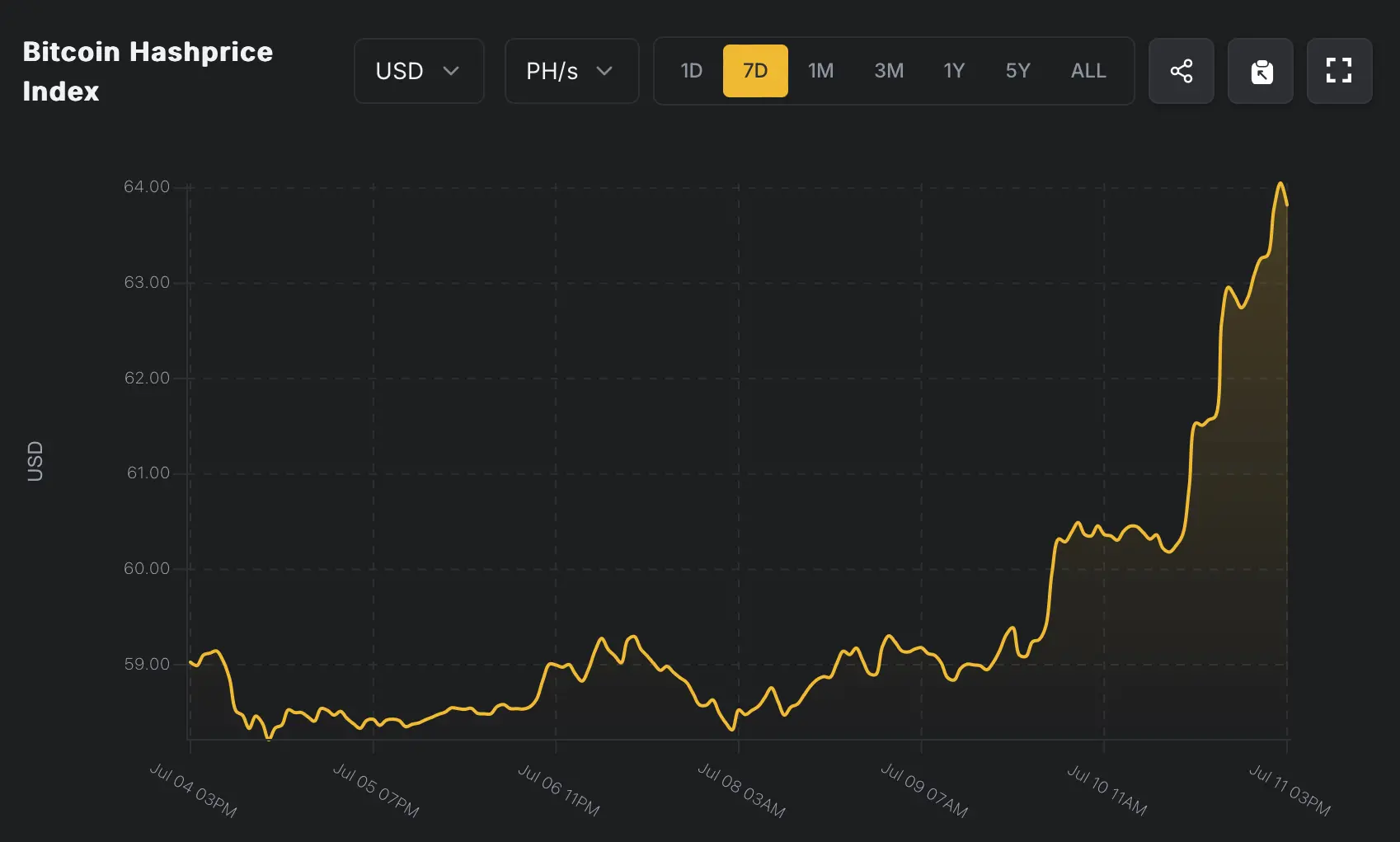The image size is (1400, 842).
Task: Click the Jul 10 11AM axis label
Action: [x=1106, y=790]
